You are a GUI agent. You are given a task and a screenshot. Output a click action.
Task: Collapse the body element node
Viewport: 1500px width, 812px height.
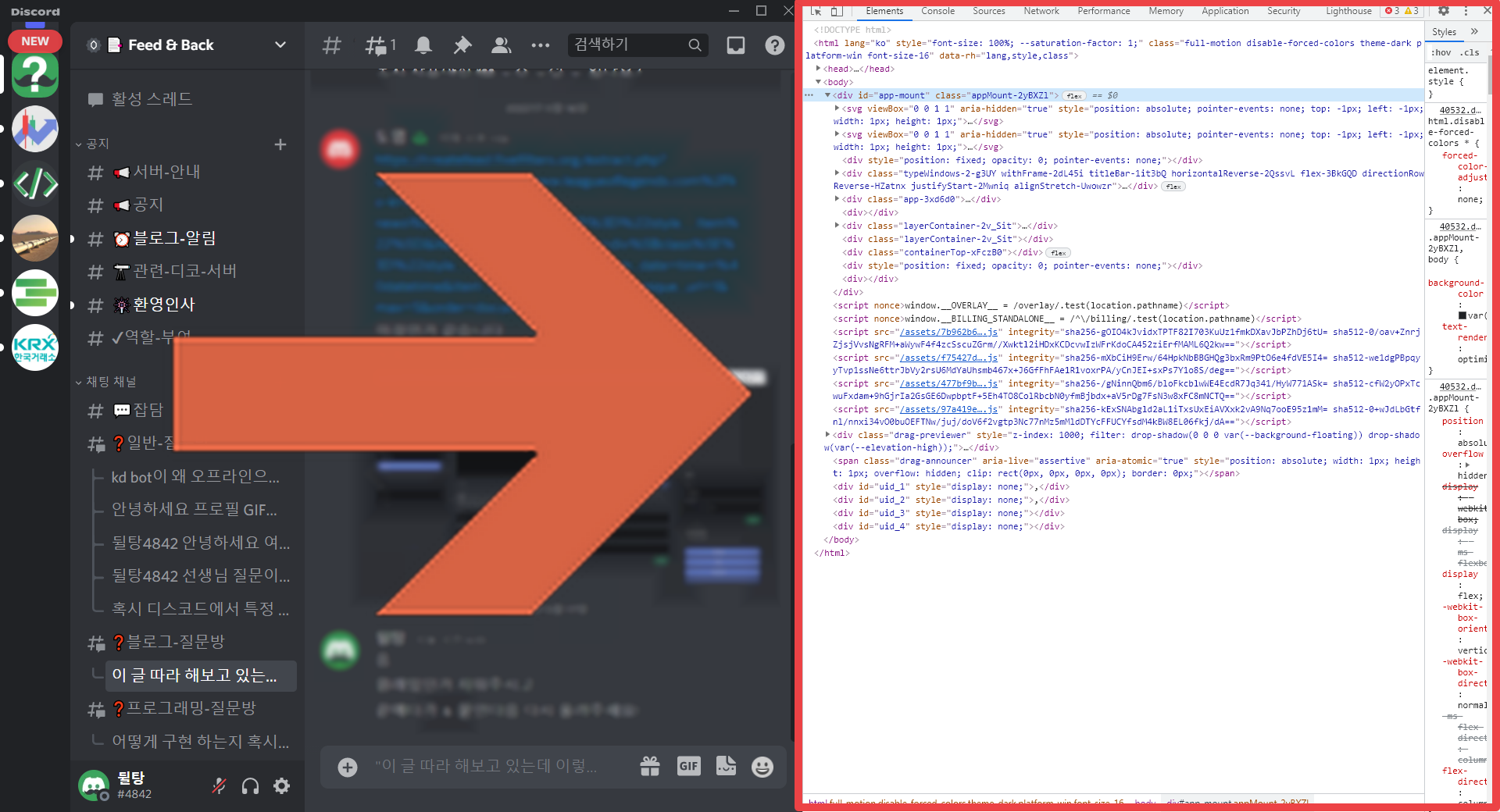point(818,82)
